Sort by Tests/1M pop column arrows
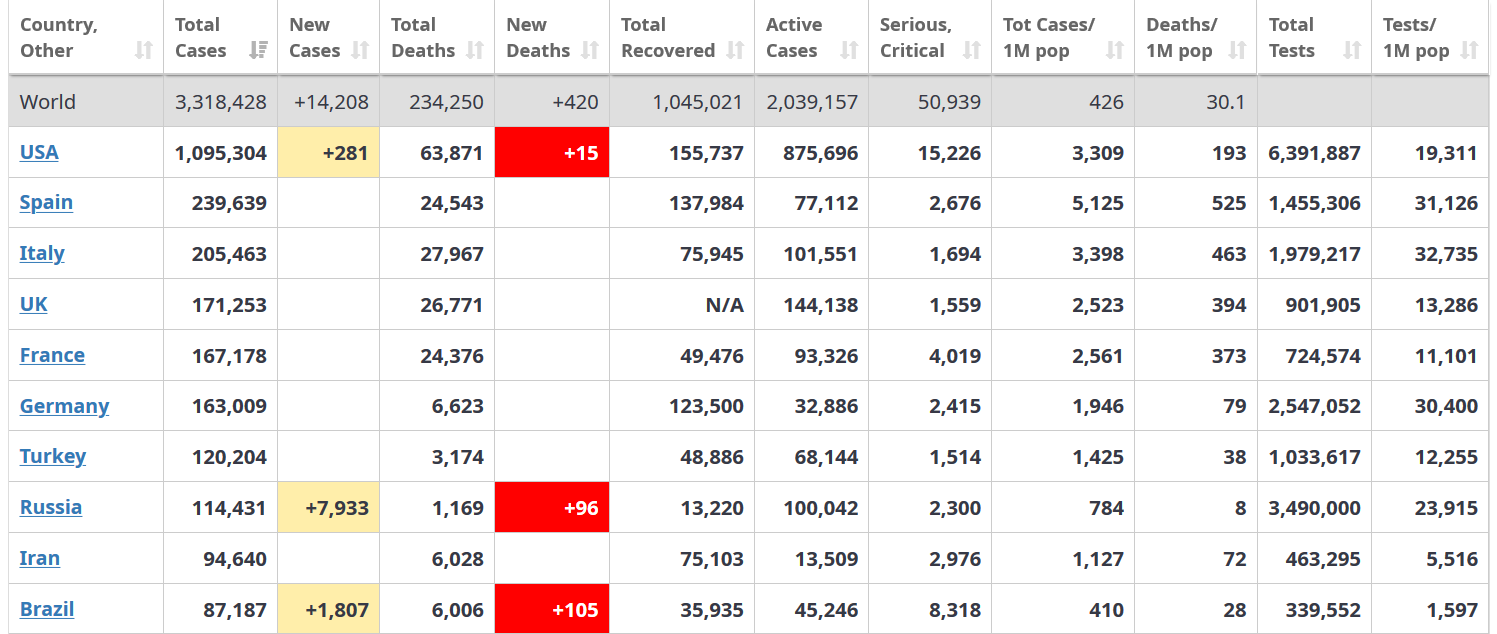The height and width of the screenshot is (634, 1497). (x=1469, y=51)
